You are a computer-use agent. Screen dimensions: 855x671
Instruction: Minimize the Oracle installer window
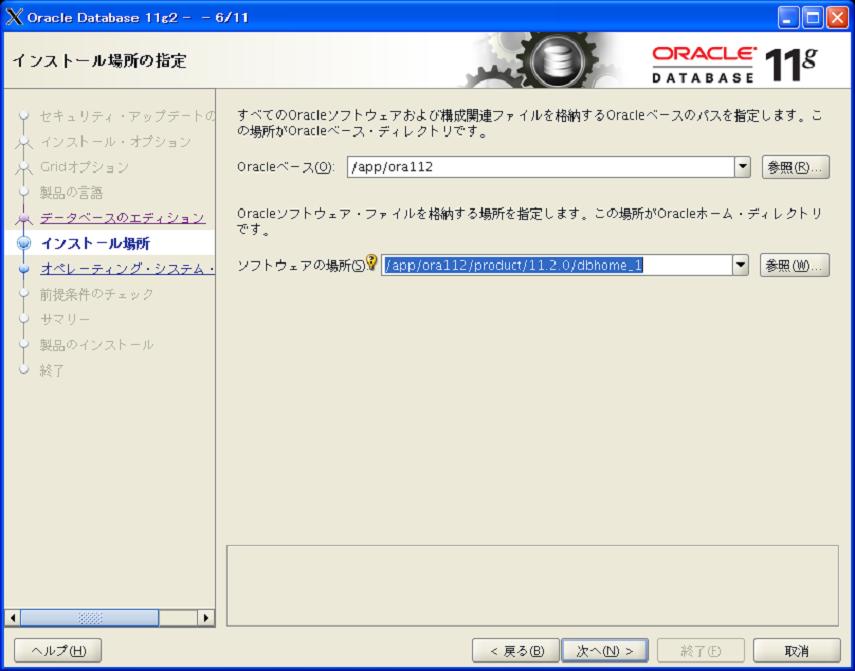[x=787, y=18]
